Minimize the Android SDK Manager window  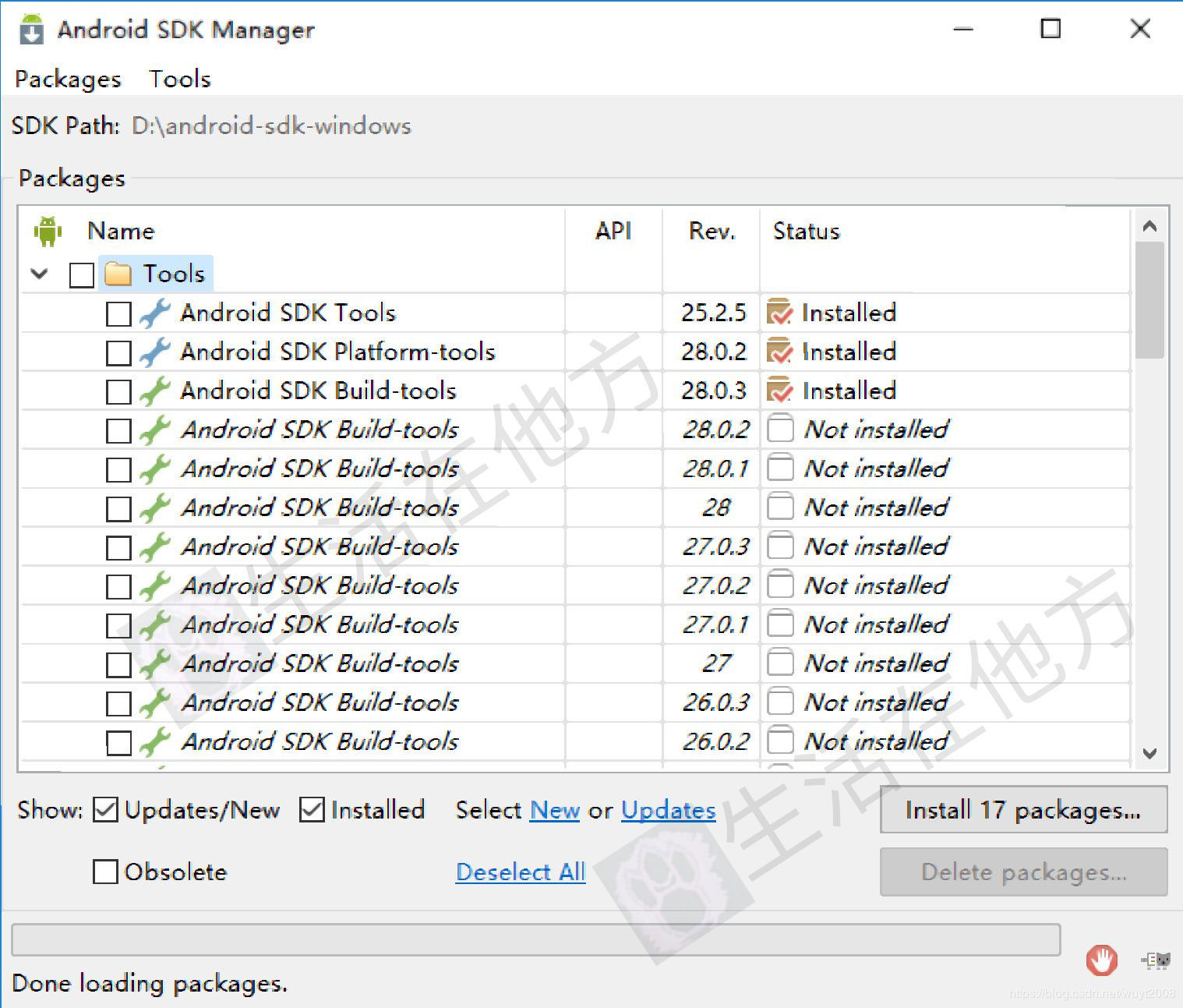point(964,29)
